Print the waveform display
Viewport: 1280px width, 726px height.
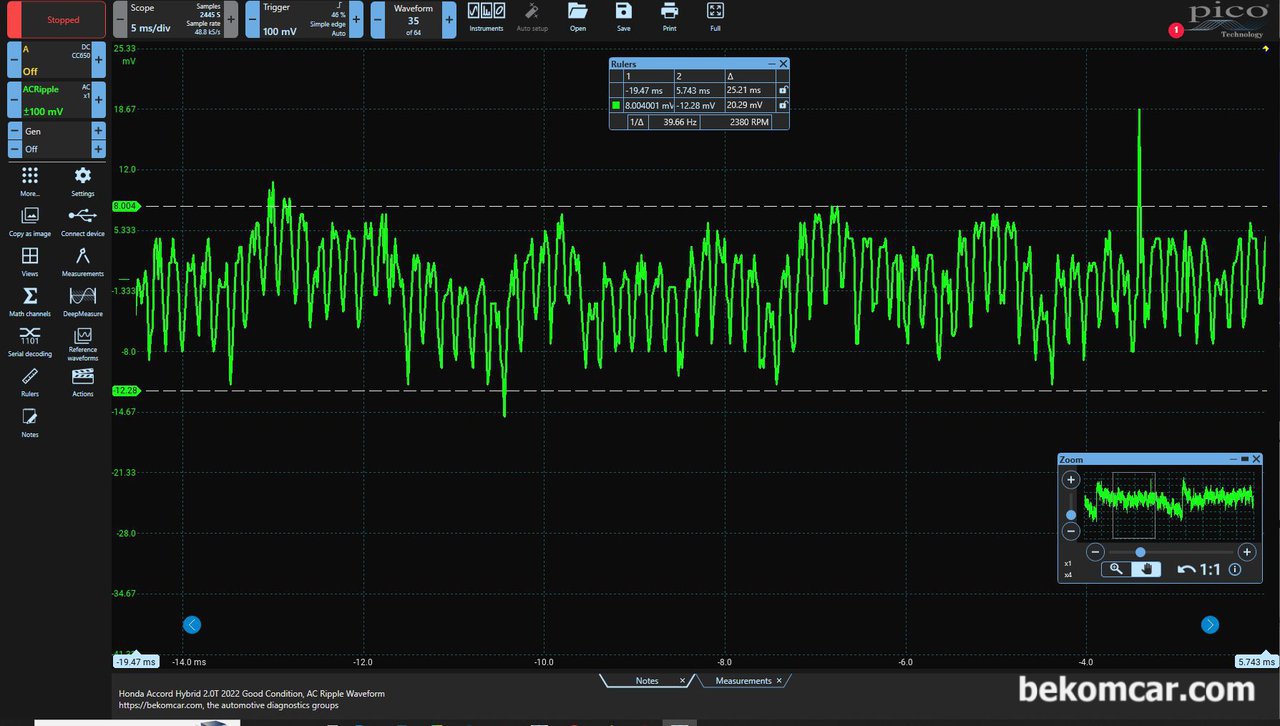669,15
